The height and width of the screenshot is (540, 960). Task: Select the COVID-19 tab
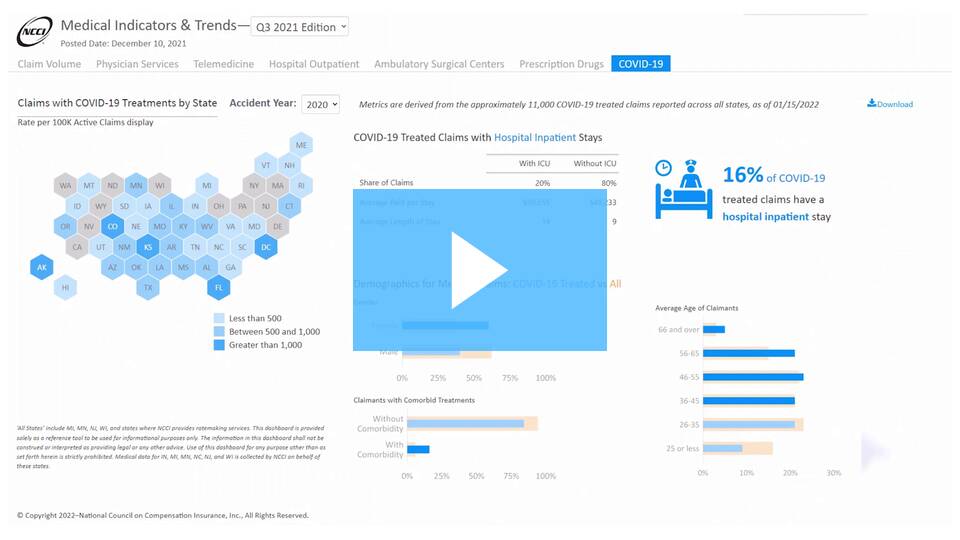pyautogui.click(x=640, y=64)
